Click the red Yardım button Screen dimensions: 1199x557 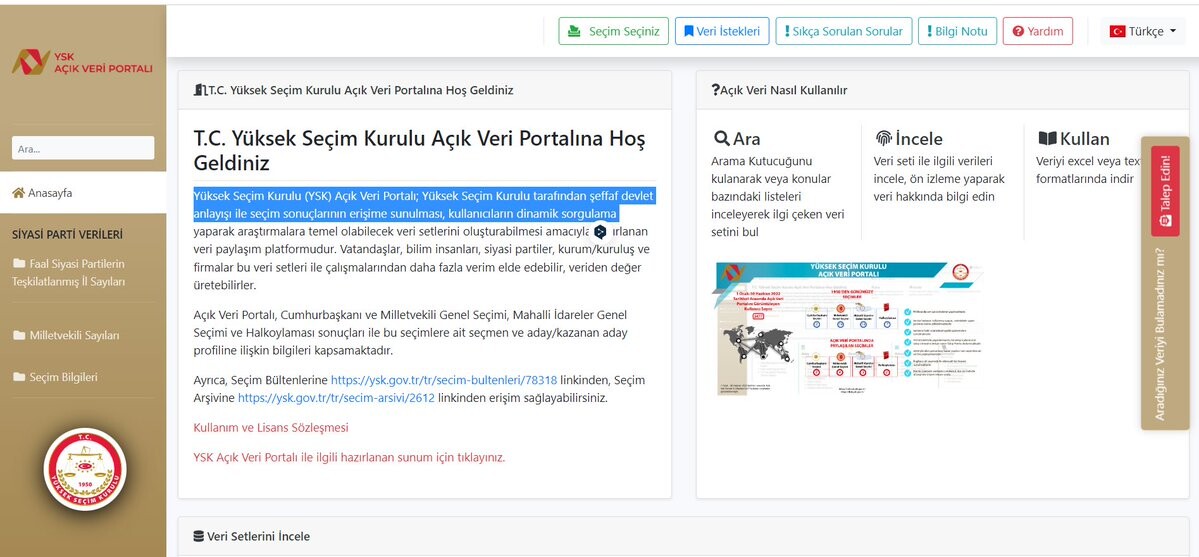1037,31
